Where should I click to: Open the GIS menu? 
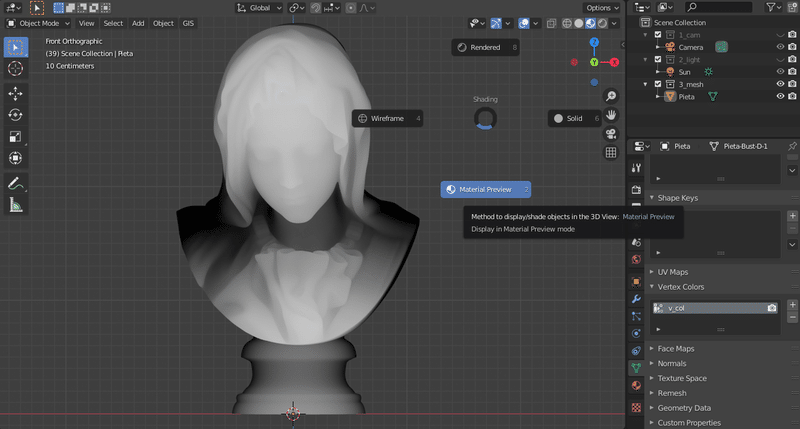pos(188,23)
